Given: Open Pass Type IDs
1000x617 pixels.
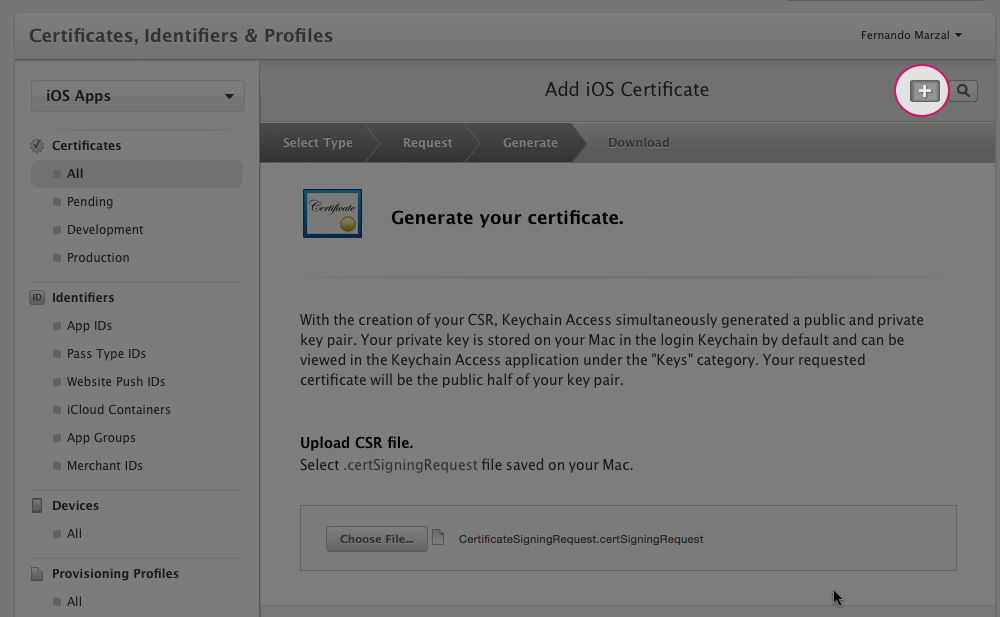Looking at the screenshot, I should pos(106,353).
